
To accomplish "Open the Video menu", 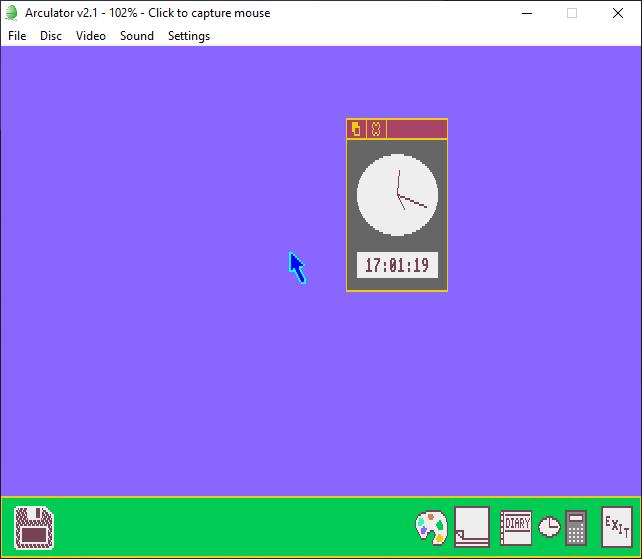I will (91, 36).
